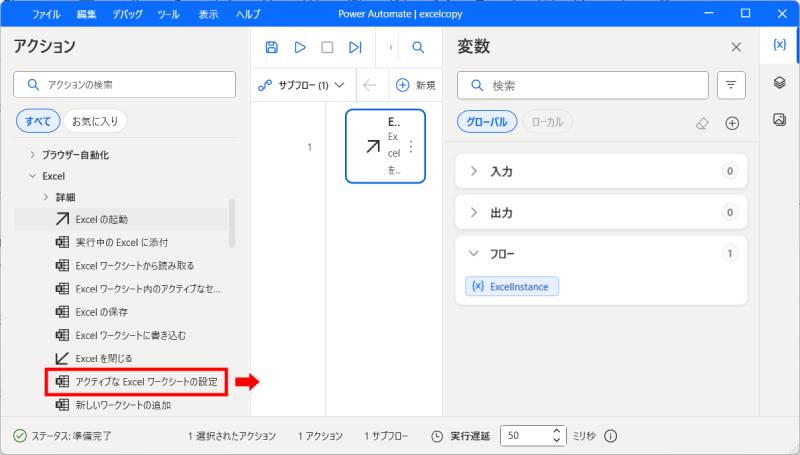Add a new subflow
The height and width of the screenshot is (455, 800).
(416, 85)
